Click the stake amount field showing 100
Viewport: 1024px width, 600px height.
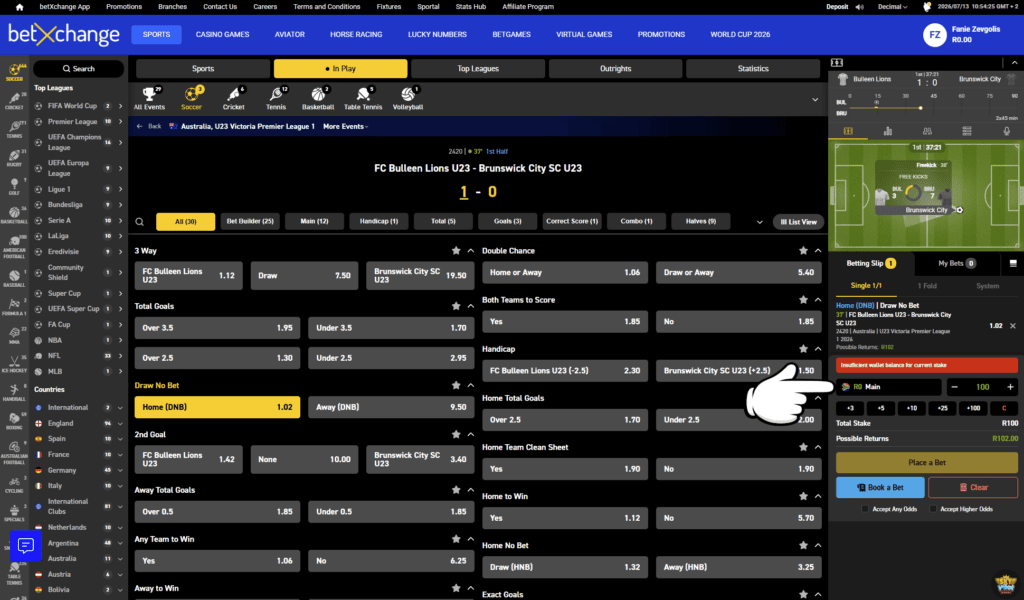click(x=982, y=387)
